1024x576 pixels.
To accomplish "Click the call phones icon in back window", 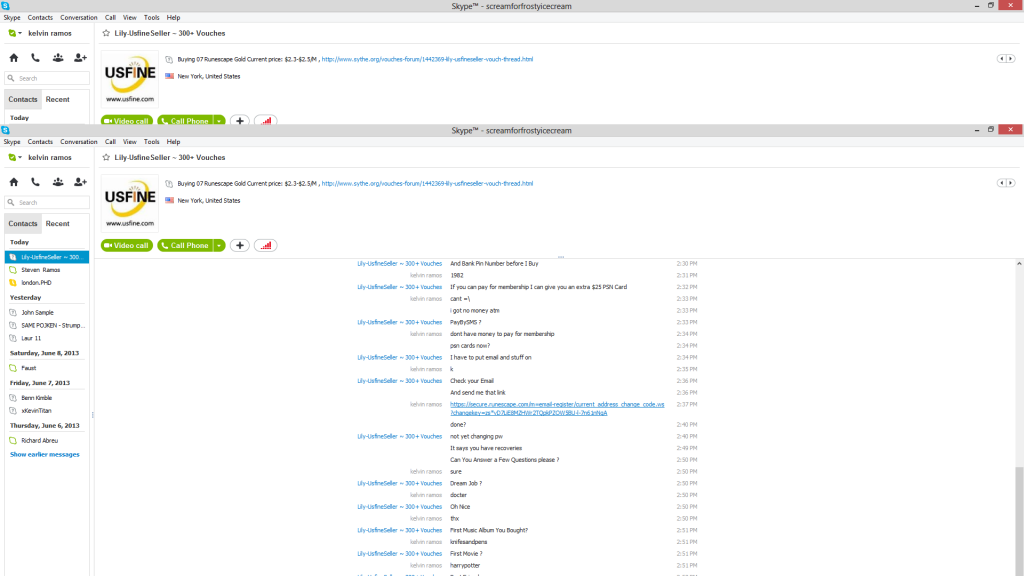I will (35, 58).
